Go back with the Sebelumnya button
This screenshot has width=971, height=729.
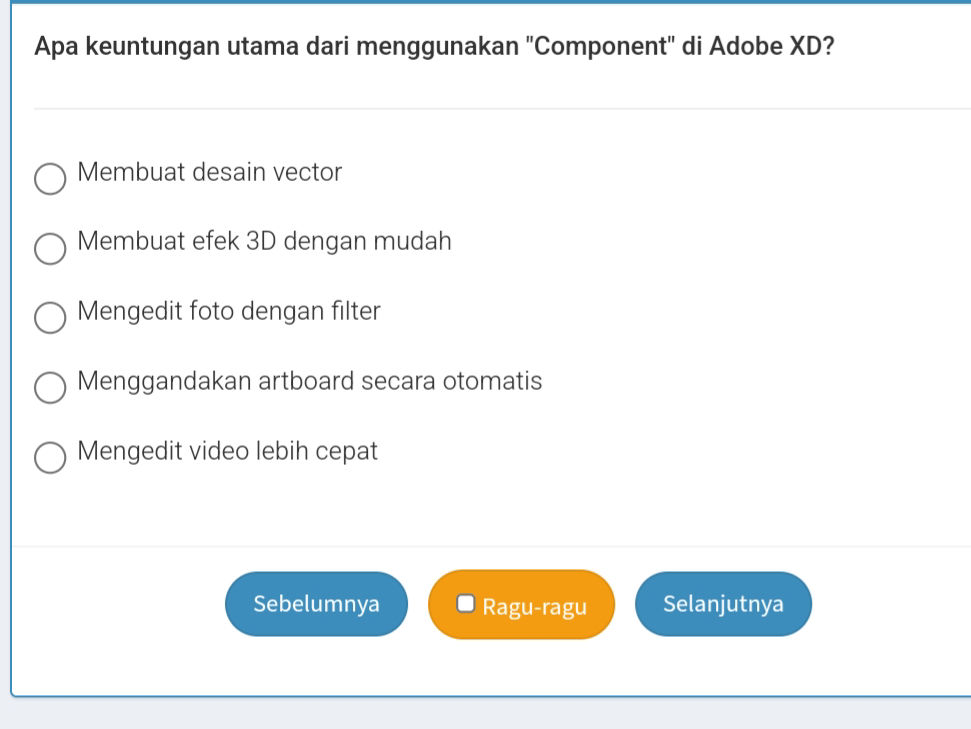click(x=315, y=604)
